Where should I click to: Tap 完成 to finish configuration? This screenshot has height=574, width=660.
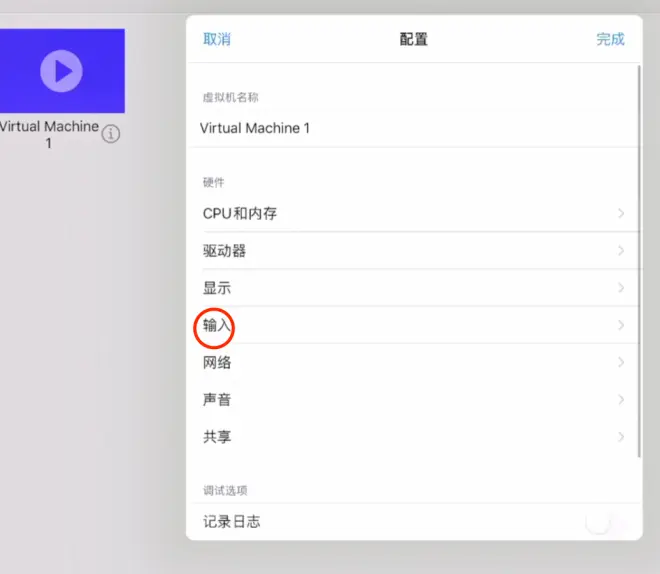pyautogui.click(x=610, y=39)
